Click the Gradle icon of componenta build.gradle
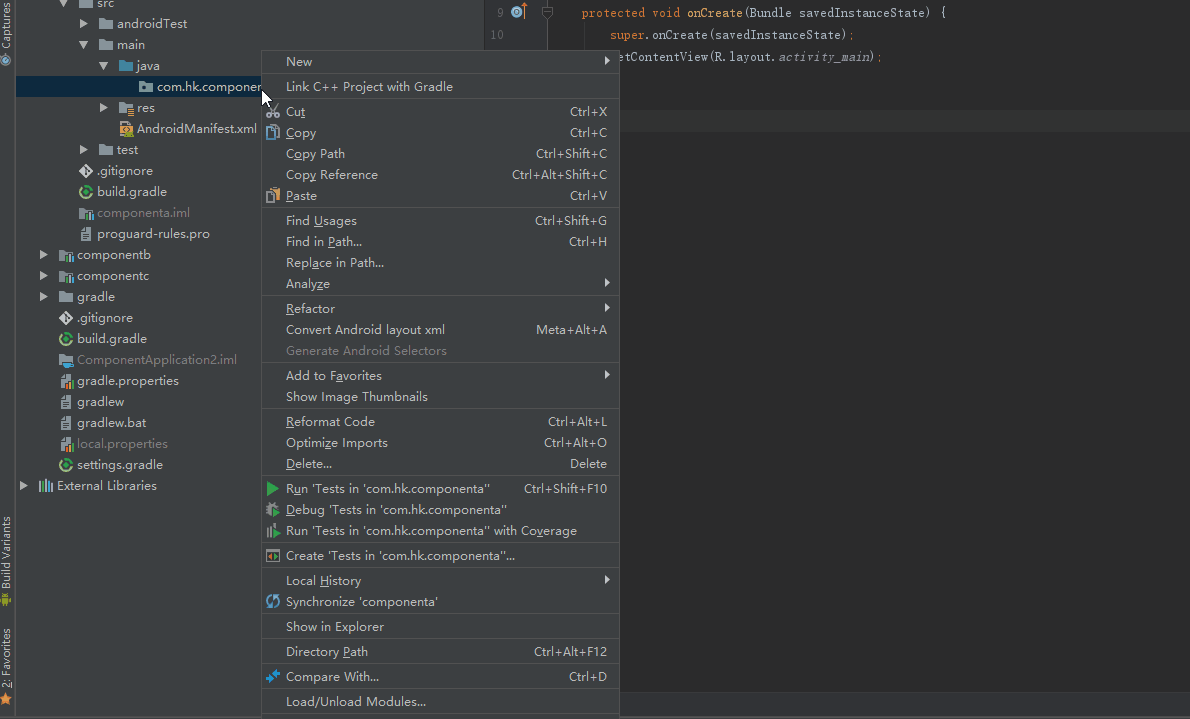This screenshot has width=1190, height=719. (86, 192)
